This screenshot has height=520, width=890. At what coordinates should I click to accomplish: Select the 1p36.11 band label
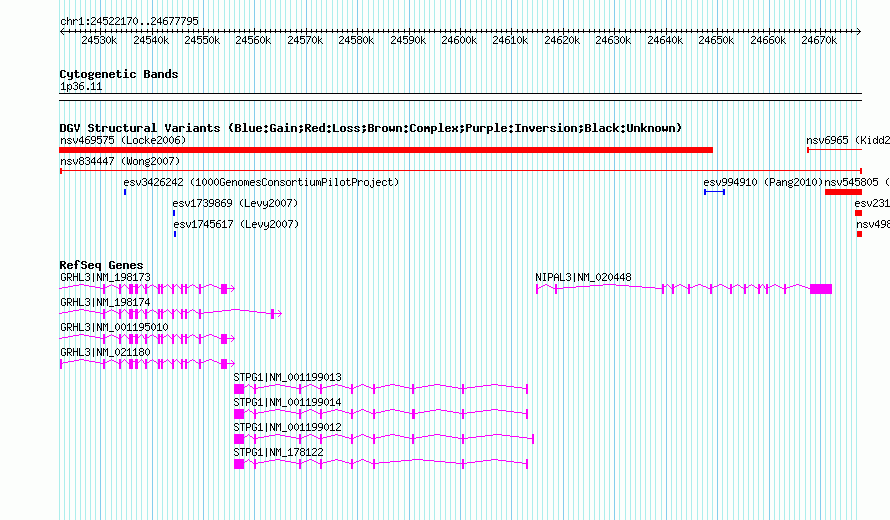(x=81, y=86)
